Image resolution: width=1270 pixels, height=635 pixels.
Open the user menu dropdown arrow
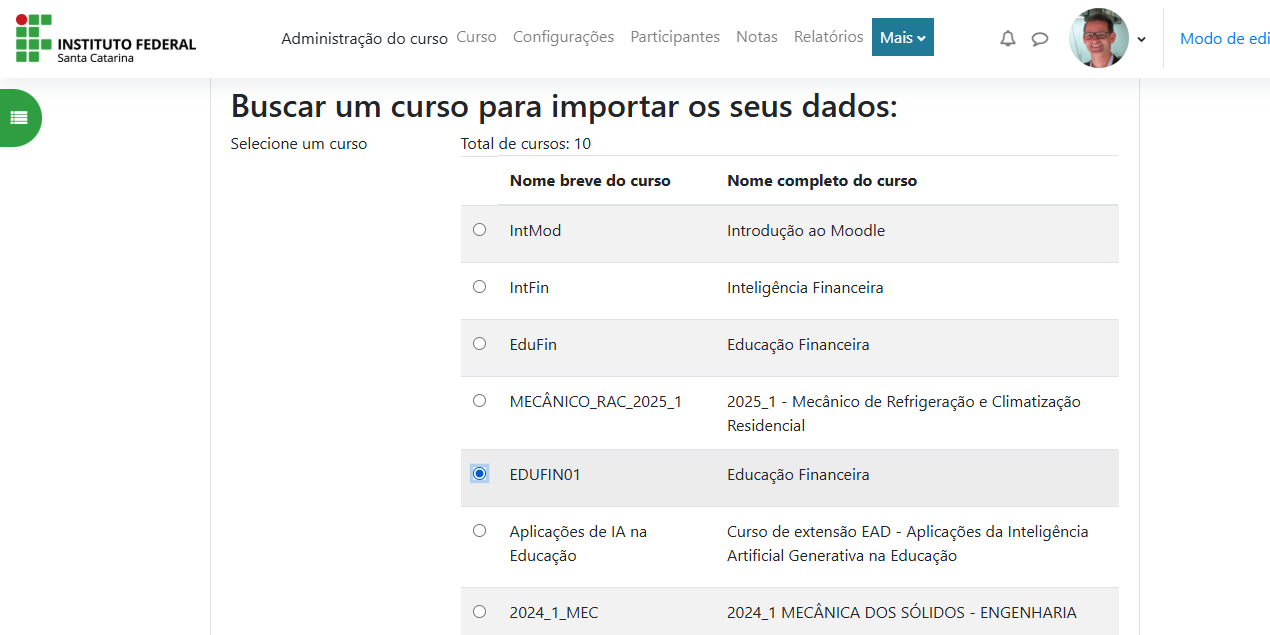1142,39
